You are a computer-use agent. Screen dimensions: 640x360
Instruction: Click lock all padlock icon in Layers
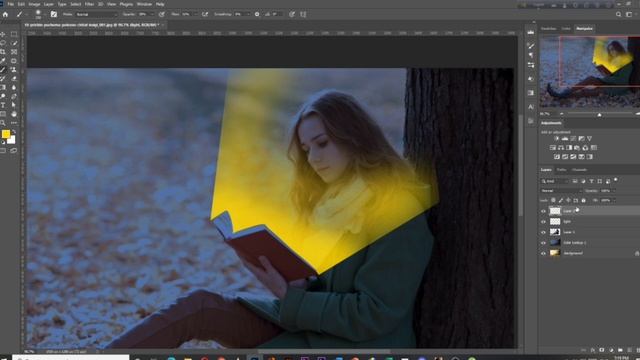coord(583,200)
